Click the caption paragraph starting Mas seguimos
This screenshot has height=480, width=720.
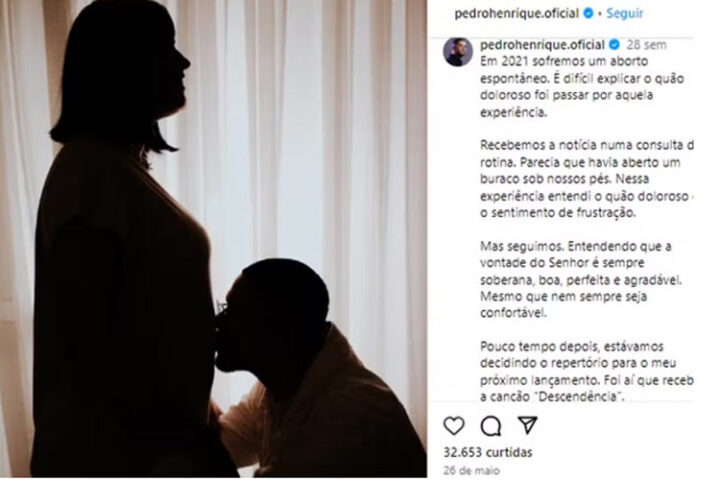click(x=581, y=279)
